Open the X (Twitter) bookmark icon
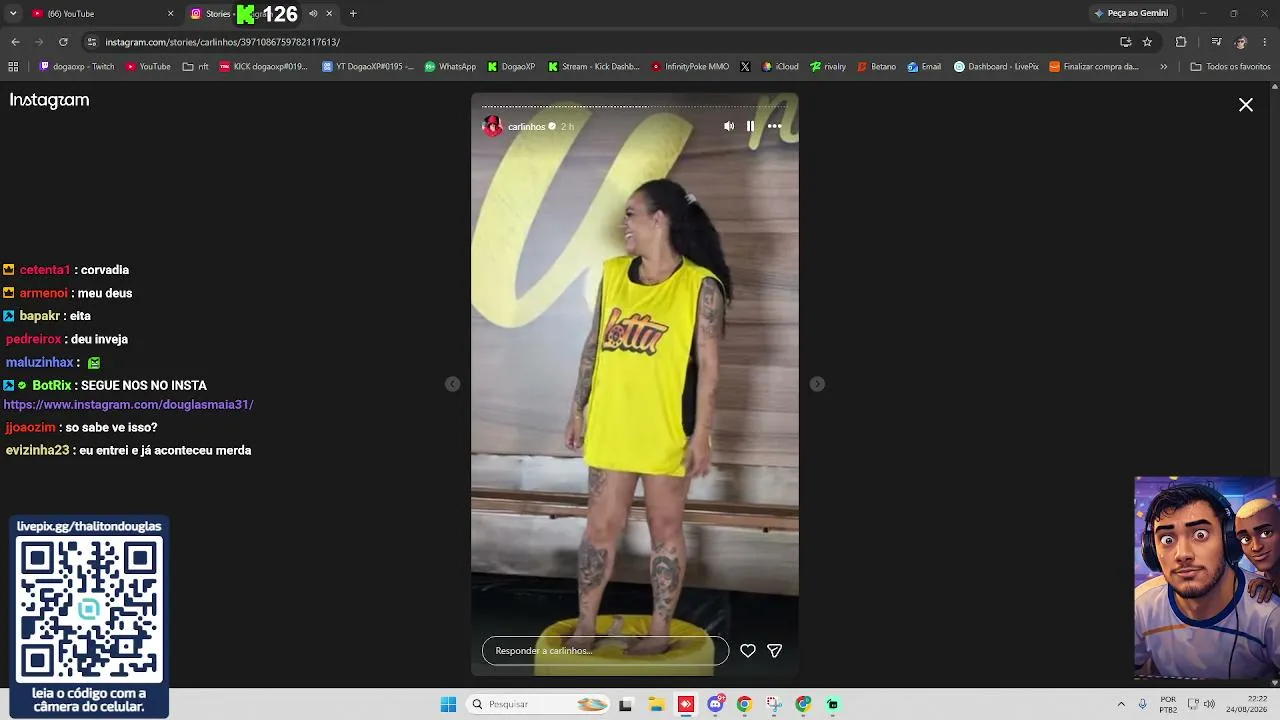1280x720 pixels. pos(745,67)
